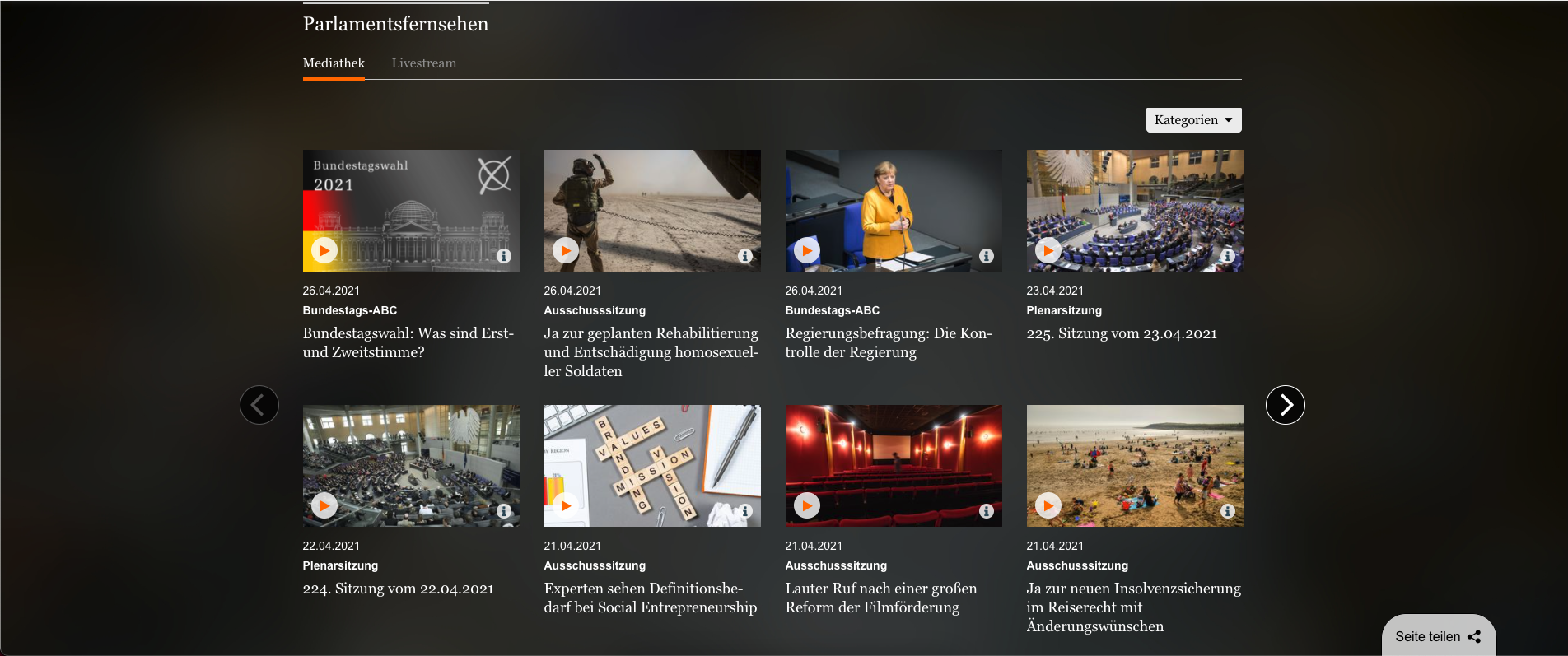Show info for cinema Filmförderung video
Screen dimensions: 1568x656
coord(987,511)
